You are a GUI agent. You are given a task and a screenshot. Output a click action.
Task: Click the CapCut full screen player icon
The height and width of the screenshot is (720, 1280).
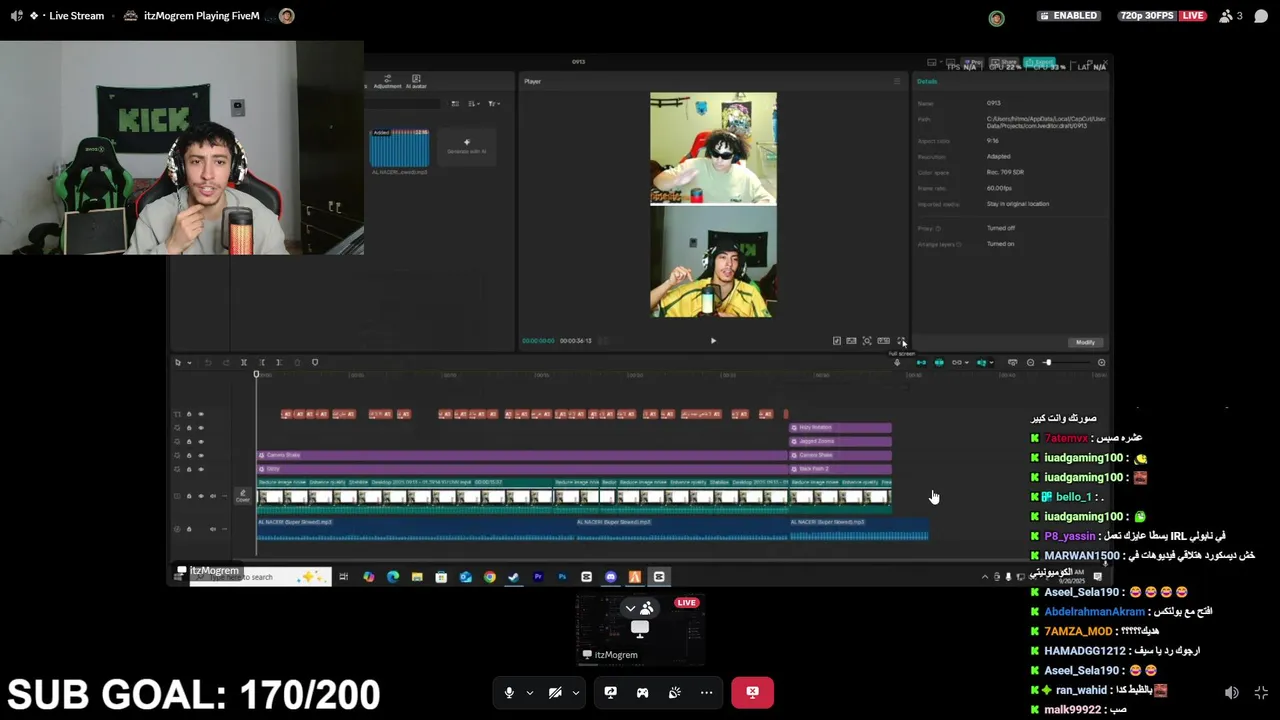point(901,341)
